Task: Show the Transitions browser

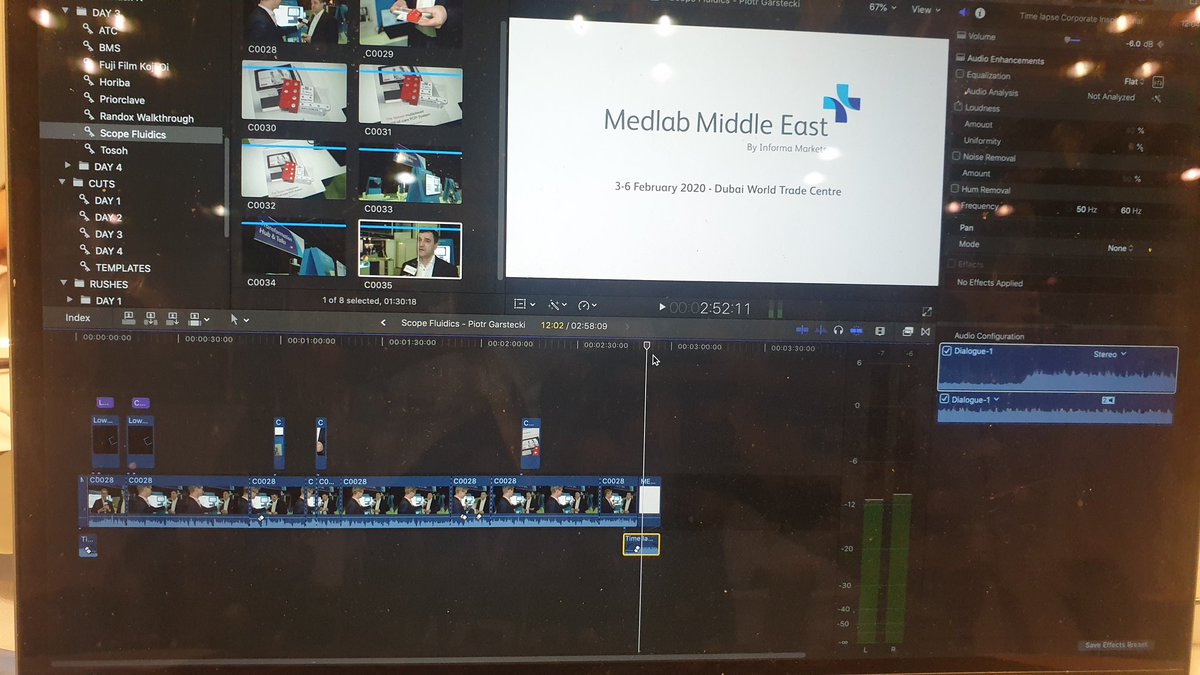Action: [x=926, y=331]
